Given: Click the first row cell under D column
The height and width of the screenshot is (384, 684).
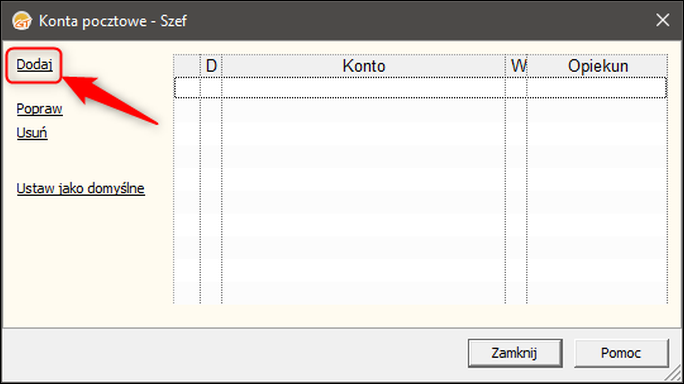Looking at the screenshot, I should pyautogui.click(x=211, y=88).
